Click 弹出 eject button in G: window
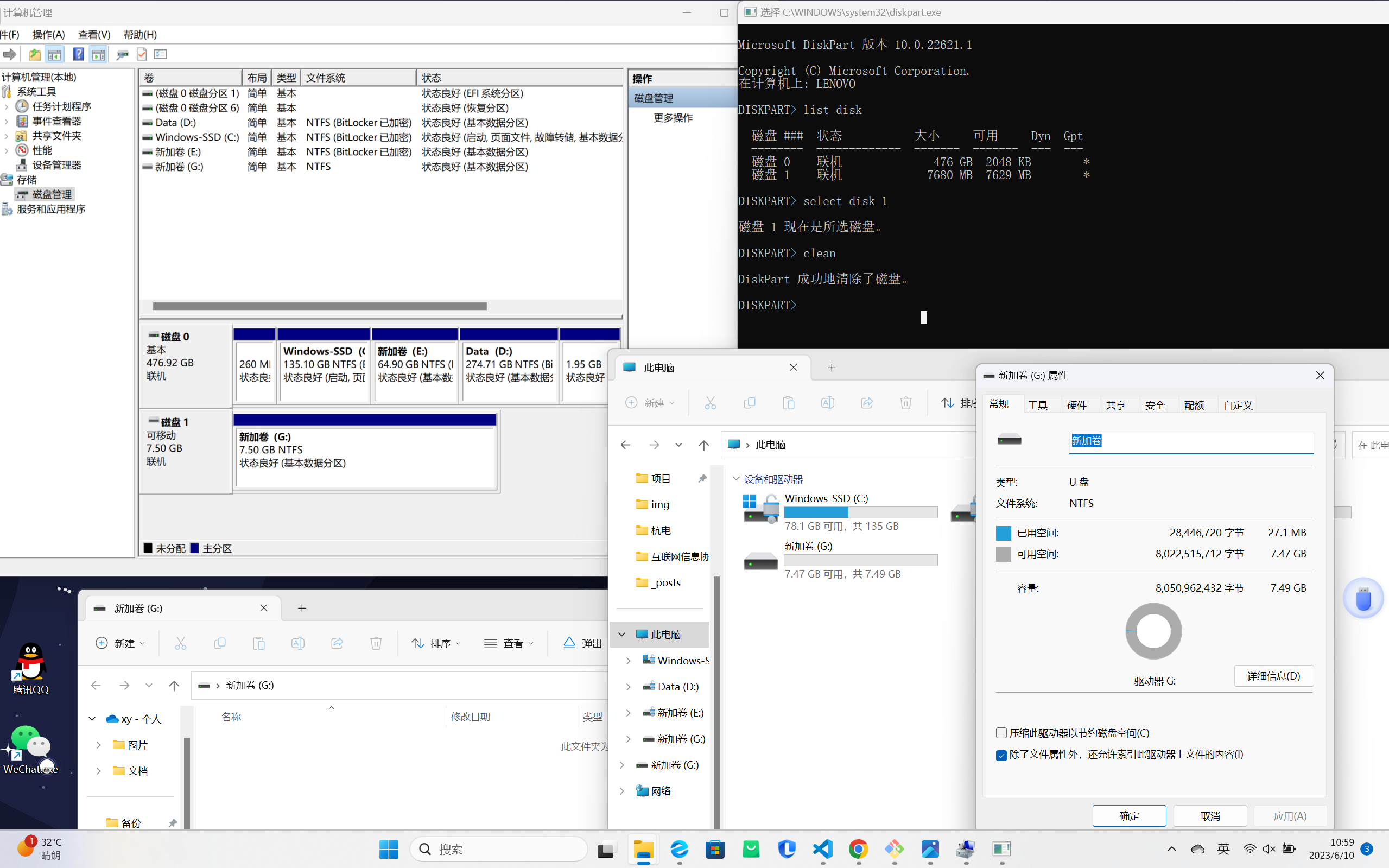This screenshot has width=1389, height=868. (x=582, y=644)
